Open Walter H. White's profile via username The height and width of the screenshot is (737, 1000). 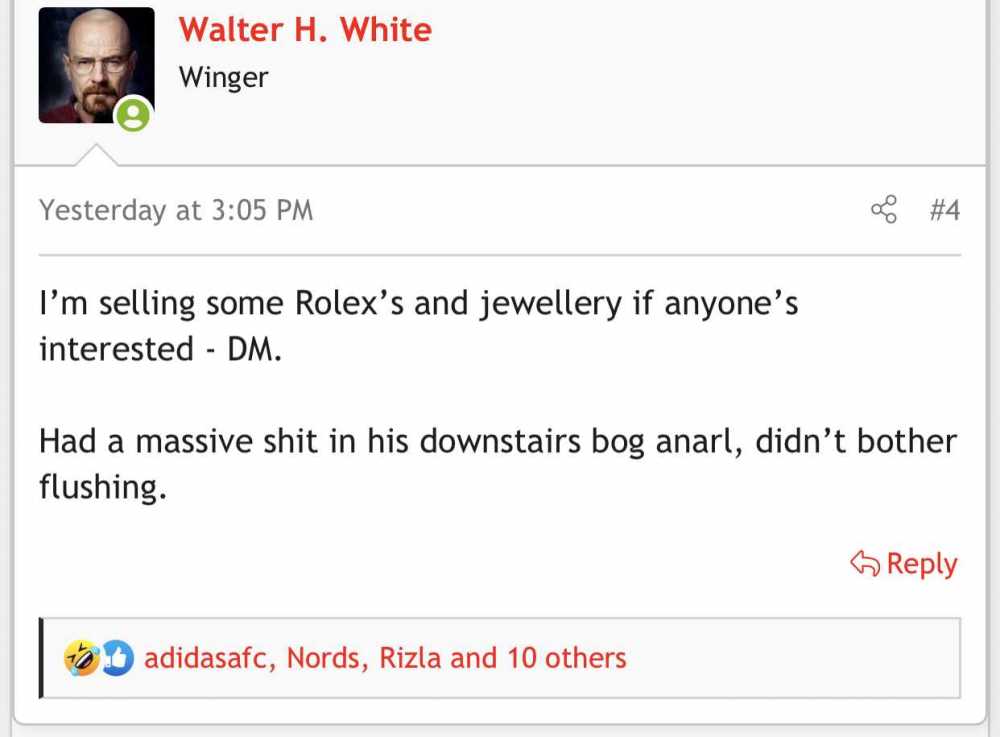click(305, 29)
